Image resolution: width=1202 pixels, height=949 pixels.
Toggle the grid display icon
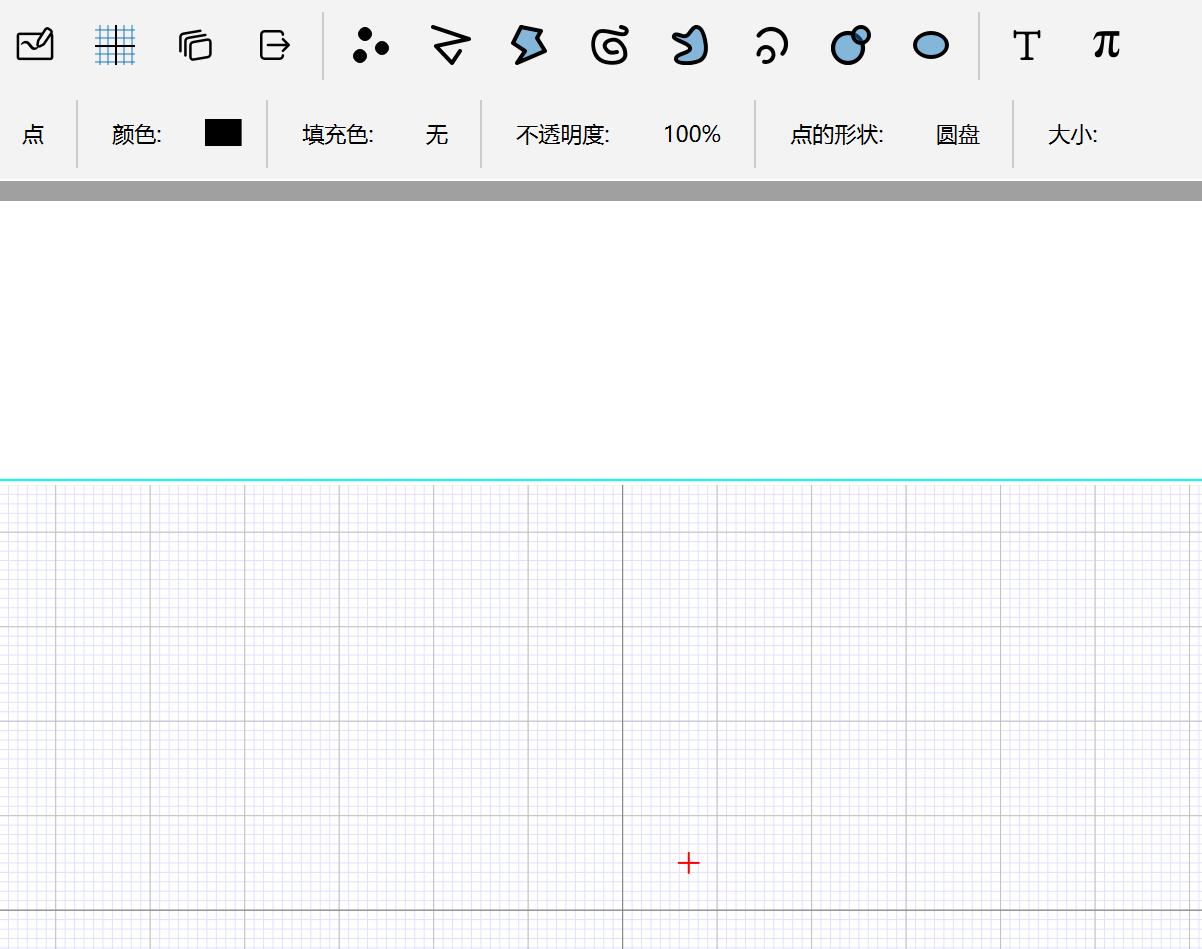click(115, 45)
